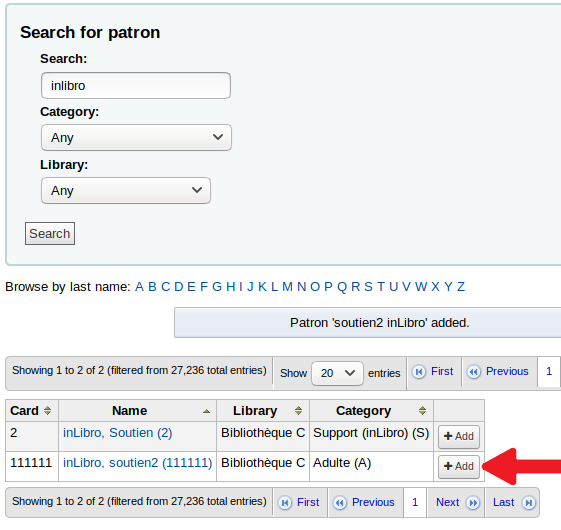Browse last names starting with M
Screen dimensions: 561x530
(287, 287)
